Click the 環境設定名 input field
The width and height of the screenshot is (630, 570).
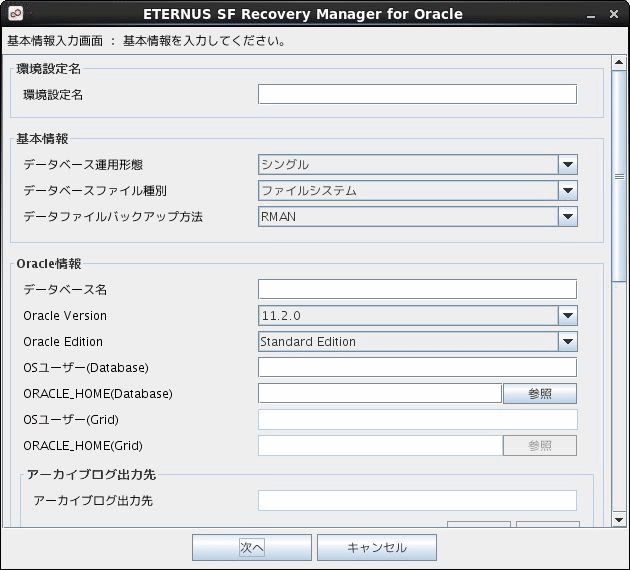[x=417, y=94]
